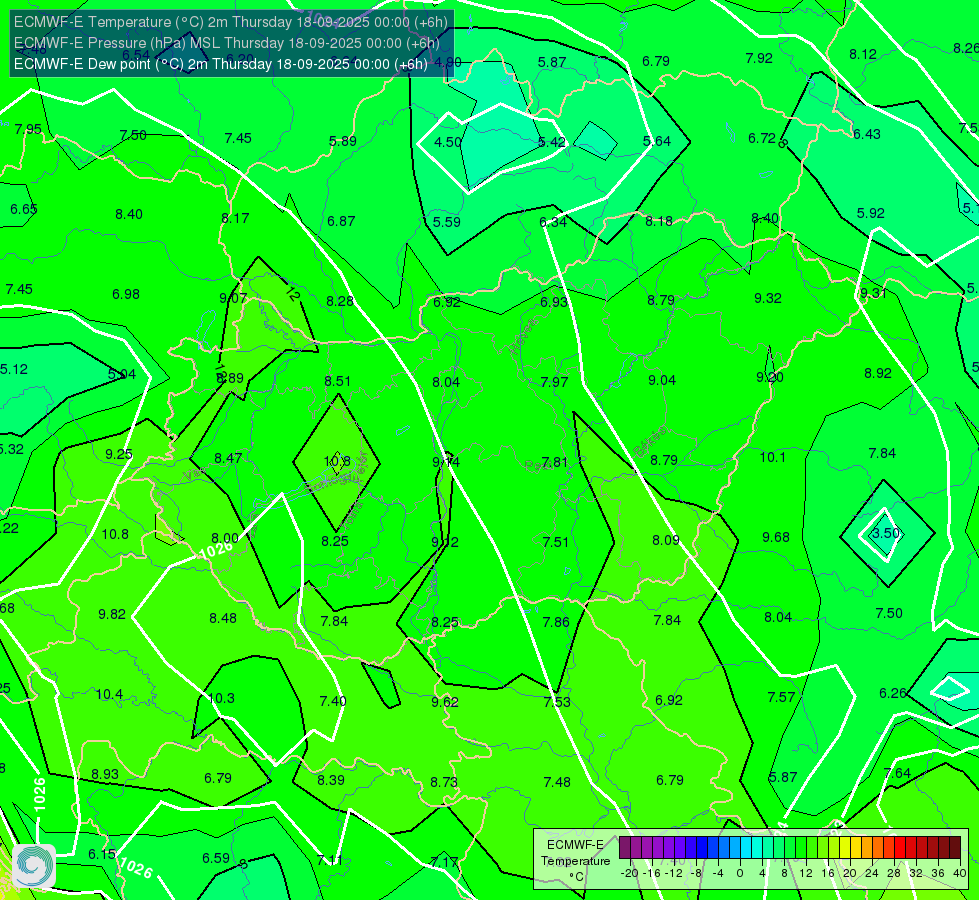Click the 8.73 value on the map

point(443,781)
